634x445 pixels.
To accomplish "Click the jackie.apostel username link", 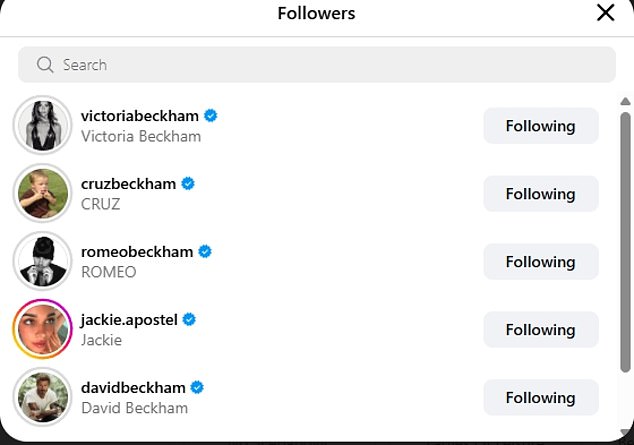I will click(129, 320).
